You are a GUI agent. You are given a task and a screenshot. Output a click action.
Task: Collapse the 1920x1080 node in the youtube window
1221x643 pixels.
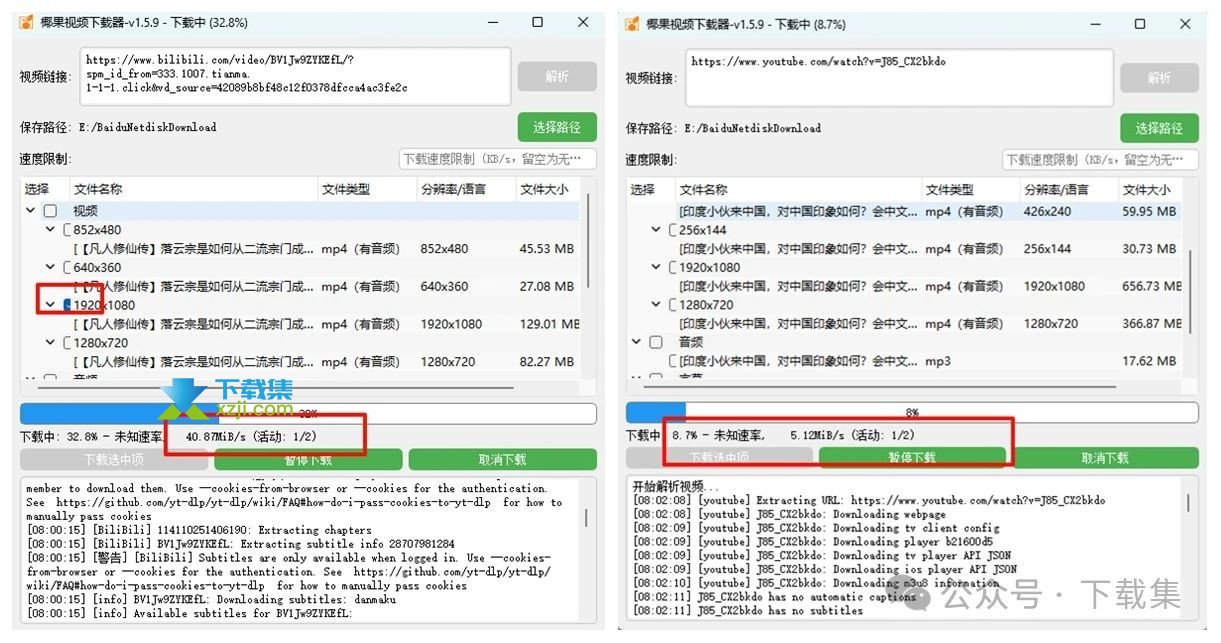click(656, 267)
